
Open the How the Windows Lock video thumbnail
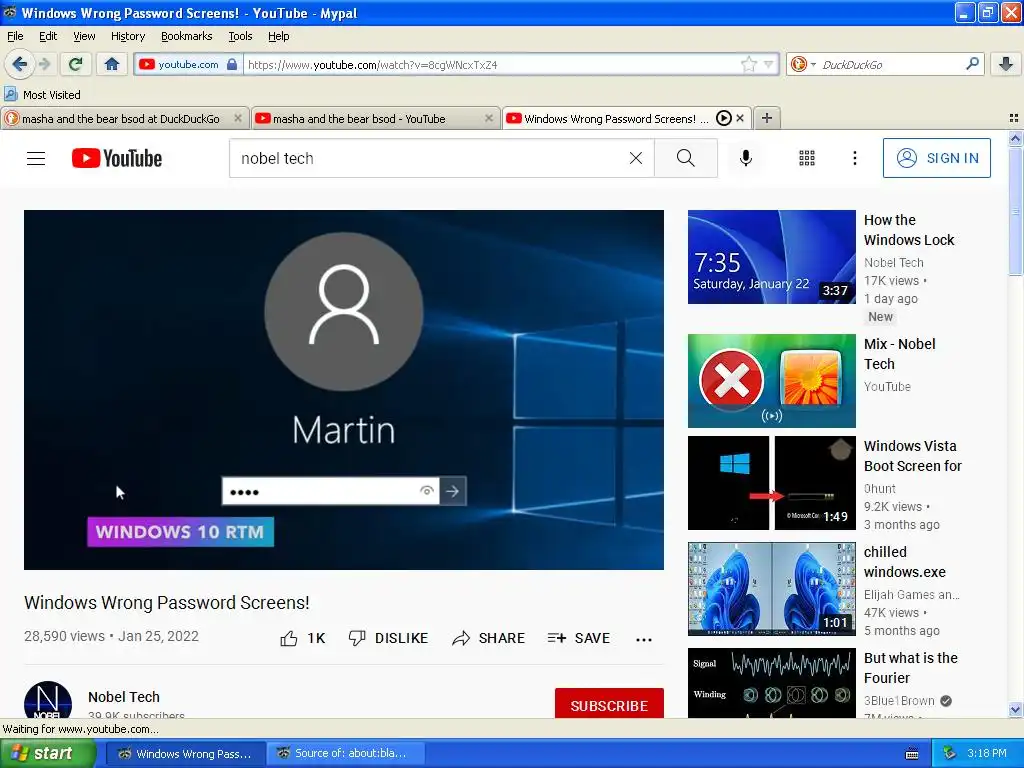point(771,257)
